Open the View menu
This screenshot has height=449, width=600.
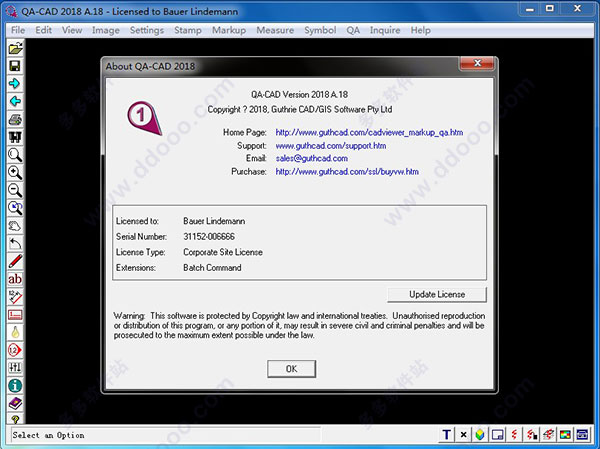[x=72, y=30]
